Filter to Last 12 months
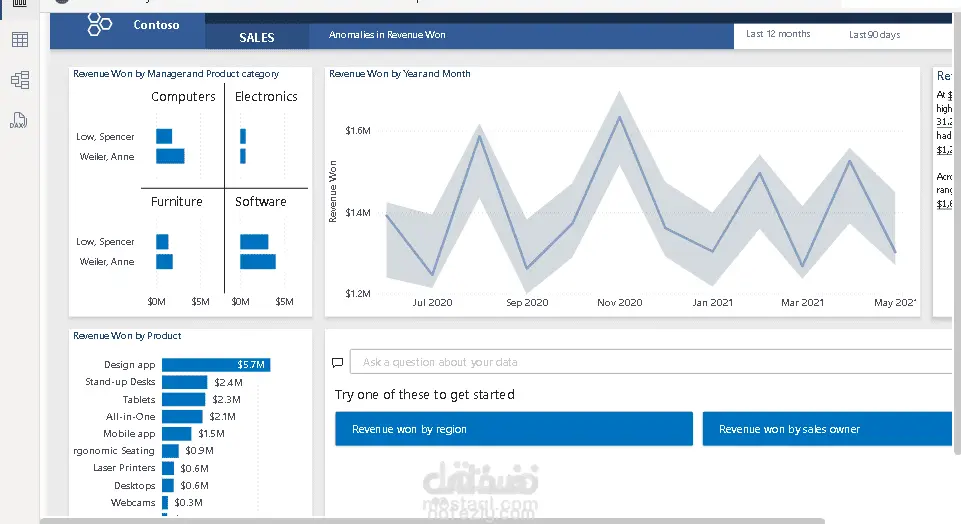 click(x=778, y=34)
